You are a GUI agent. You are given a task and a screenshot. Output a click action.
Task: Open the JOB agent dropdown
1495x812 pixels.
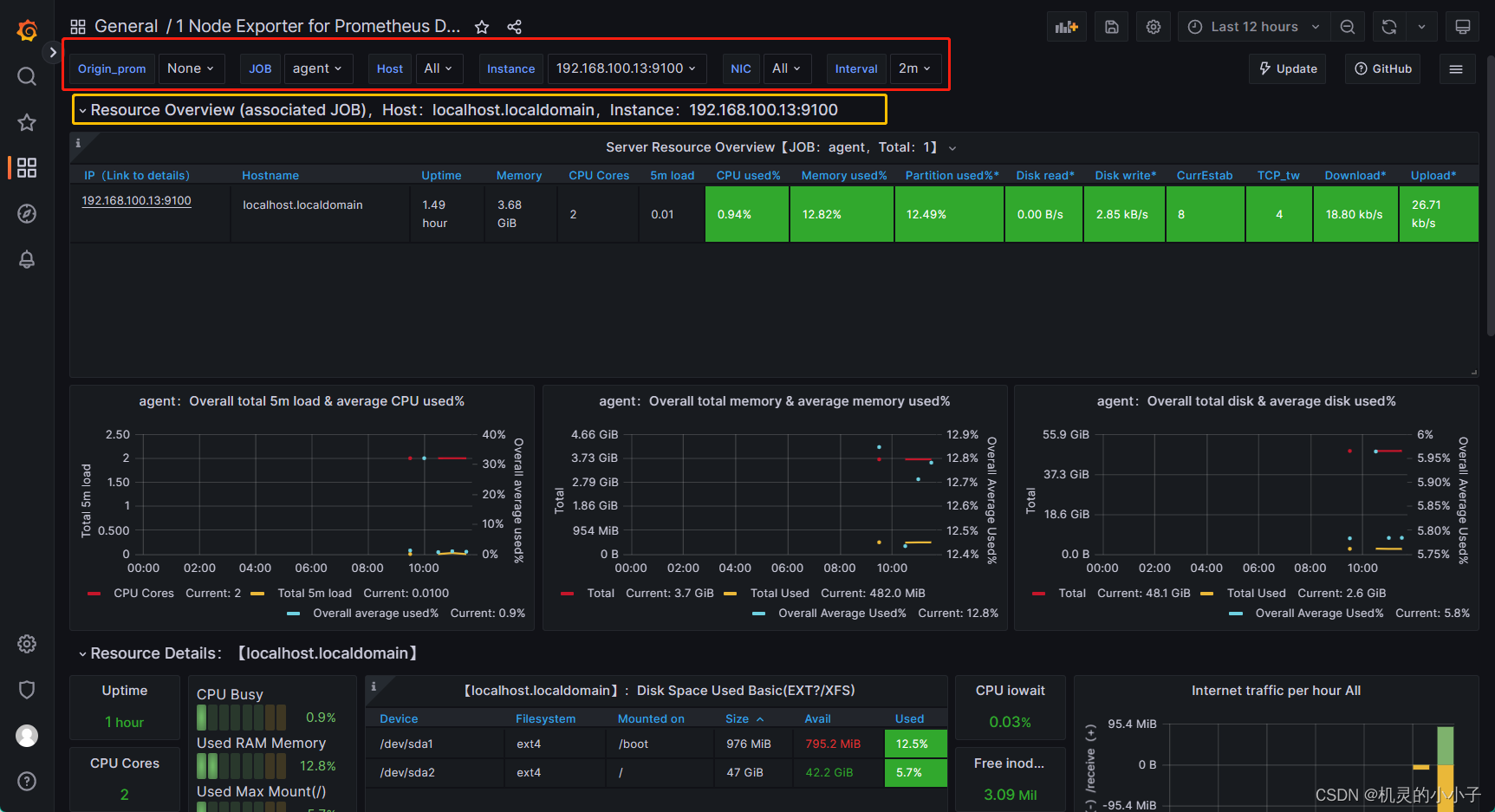317,68
